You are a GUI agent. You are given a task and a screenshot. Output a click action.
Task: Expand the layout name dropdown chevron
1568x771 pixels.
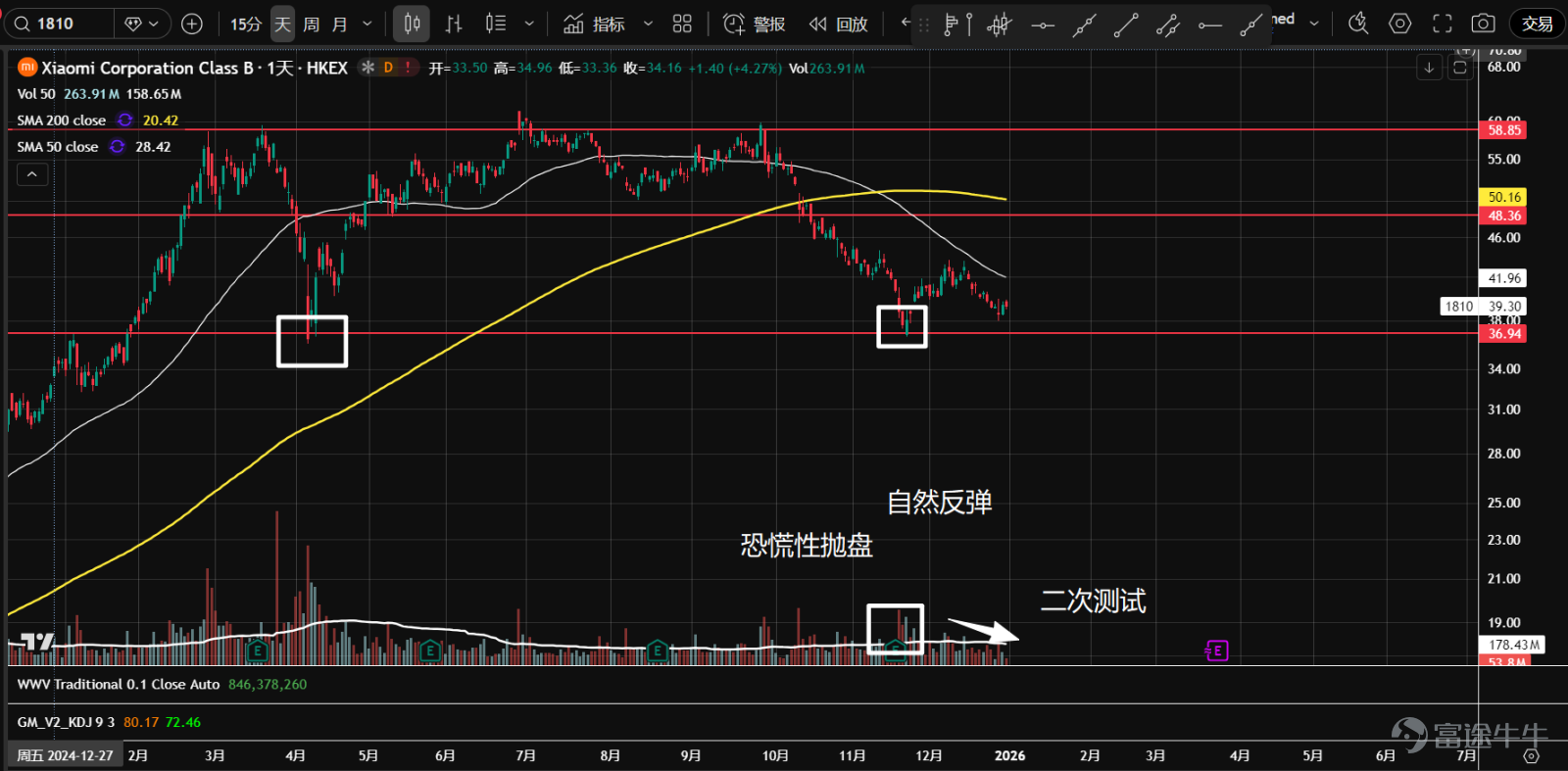tap(1314, 24)
